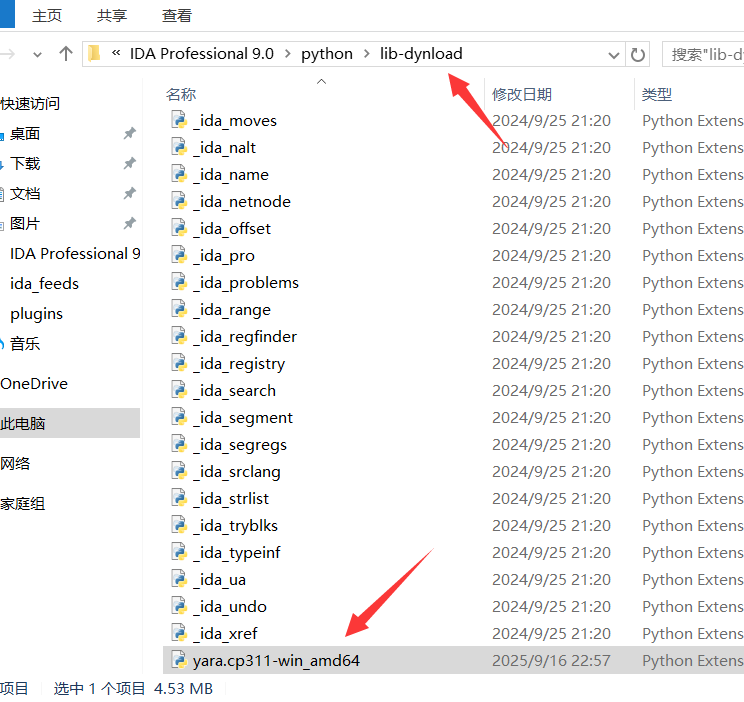This screenshot has height=702, width=744.
Task: Click the _ida_moves file icon
Action: 179,120
